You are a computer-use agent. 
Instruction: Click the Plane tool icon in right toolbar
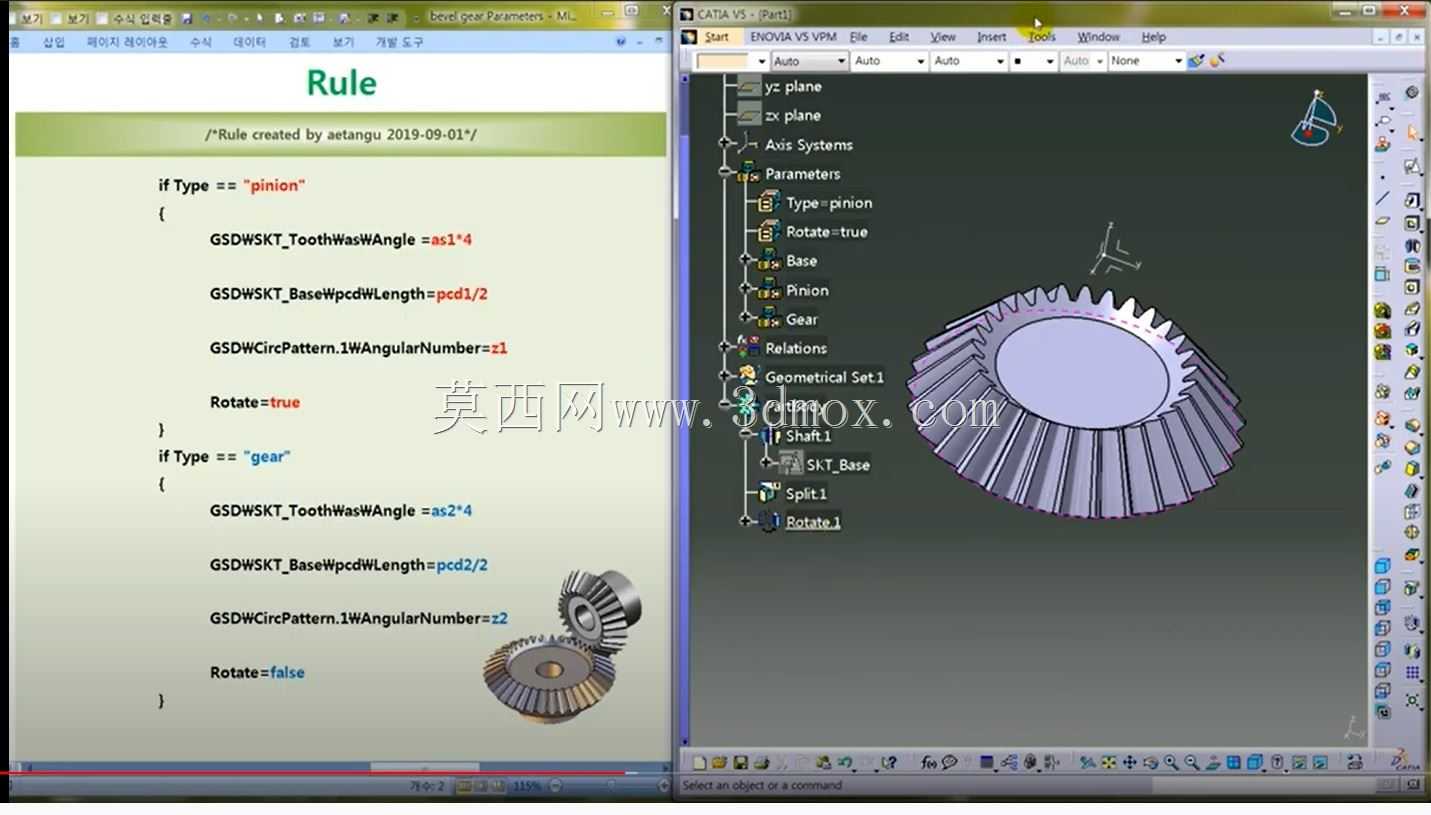click(x=1383, y=221)
